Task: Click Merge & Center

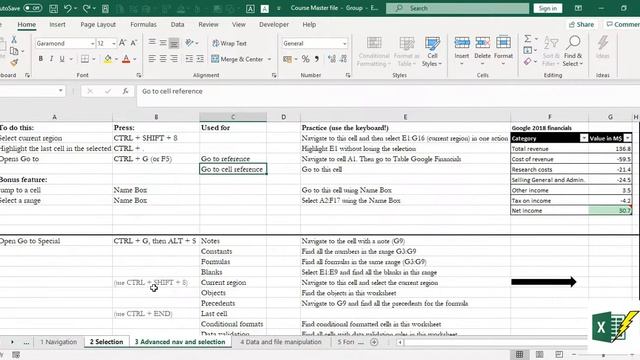Action: pos(237,59)
